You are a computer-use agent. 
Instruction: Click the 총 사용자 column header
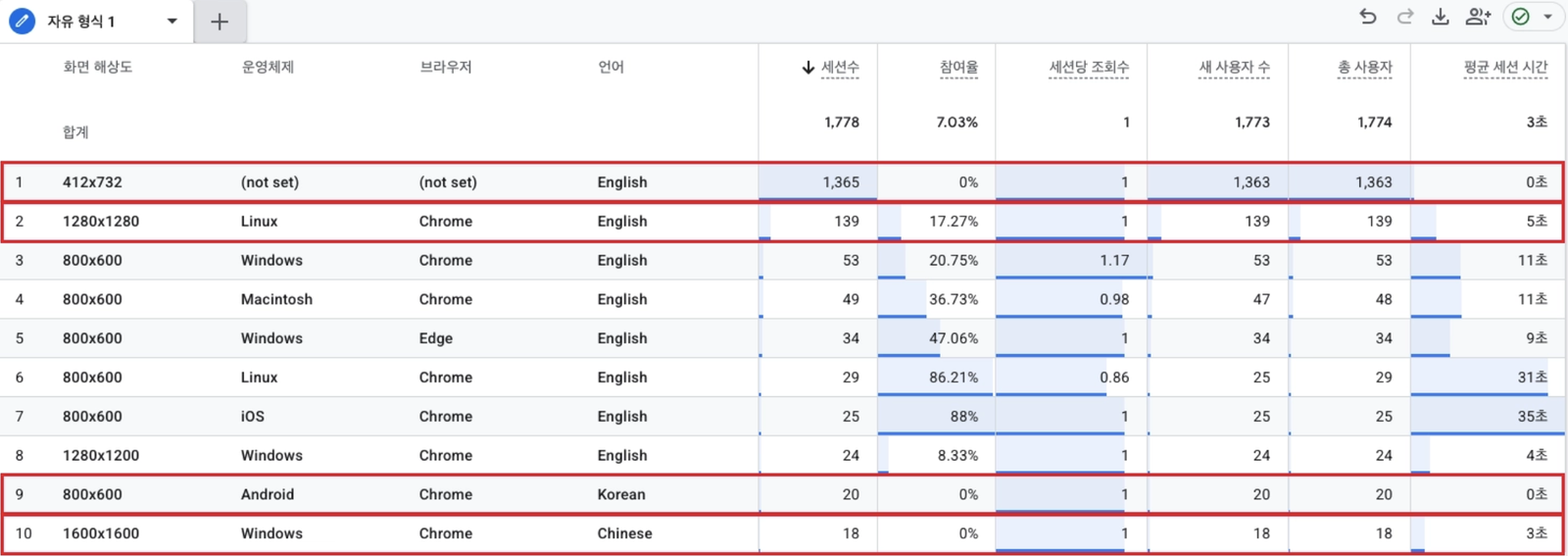(1365, 67)
